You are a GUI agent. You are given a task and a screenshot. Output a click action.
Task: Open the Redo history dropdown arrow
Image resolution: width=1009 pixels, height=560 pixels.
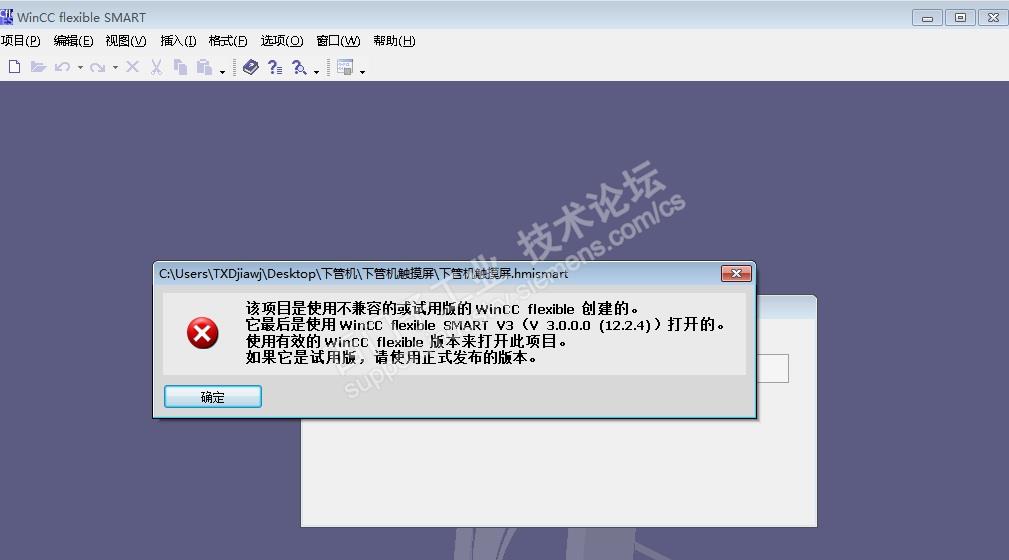click(x=115, y=68)
